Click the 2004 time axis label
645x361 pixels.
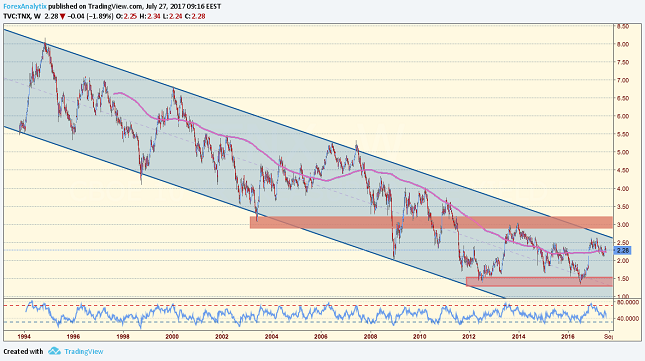click(x=271, y=336)
